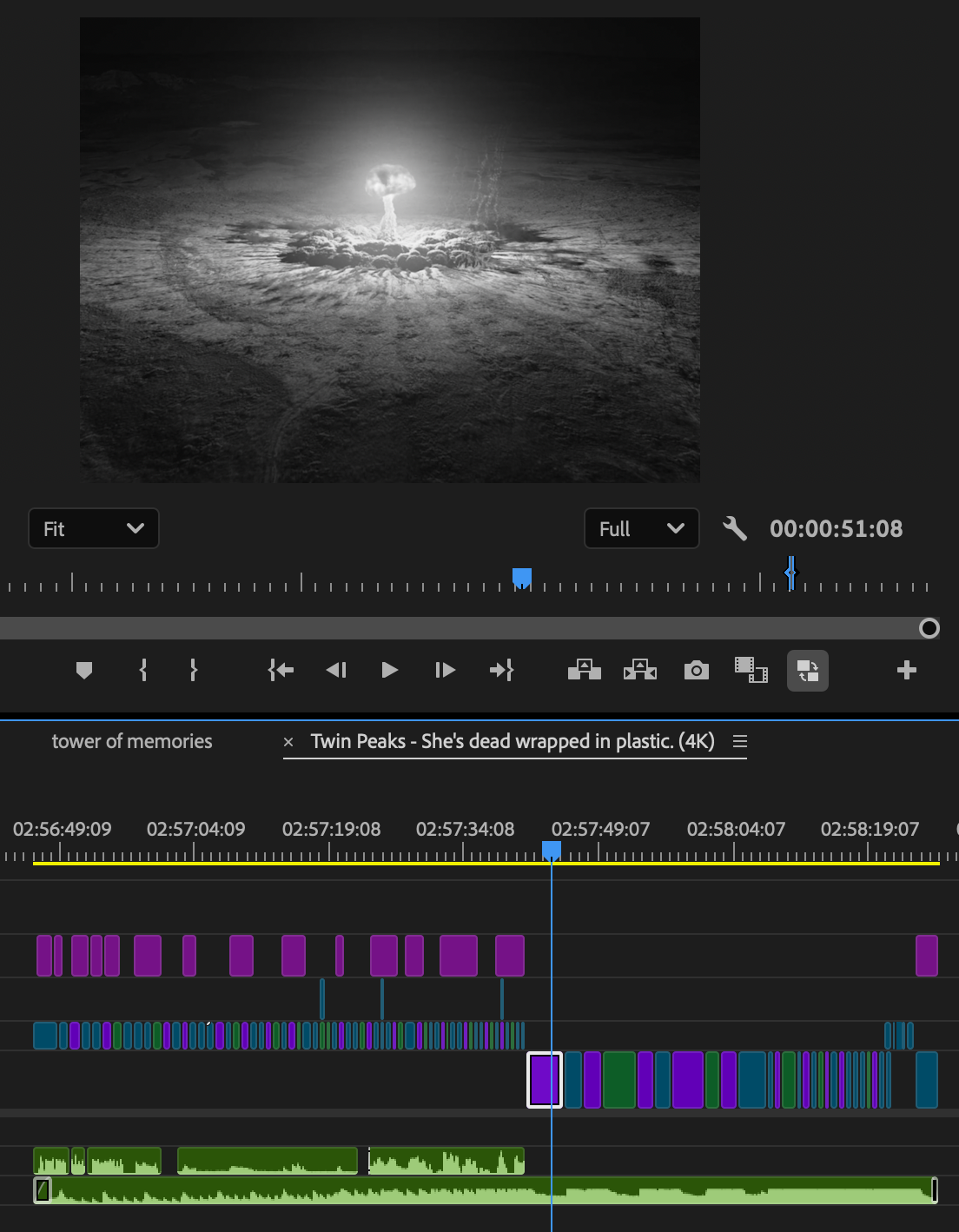Select the first magenta clip on upper track
Viewport: 959px width, 1232px height.
(x=44, y=956)
